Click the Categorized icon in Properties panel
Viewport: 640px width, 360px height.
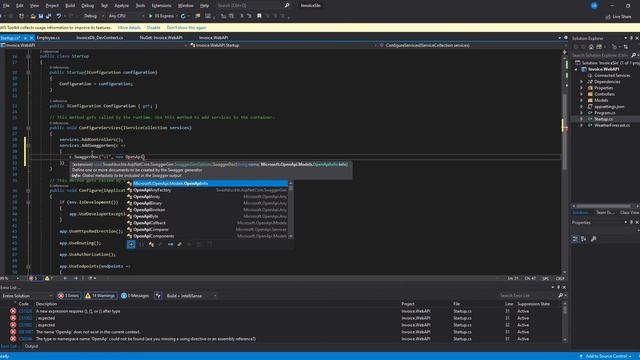(x=575, y=239)
